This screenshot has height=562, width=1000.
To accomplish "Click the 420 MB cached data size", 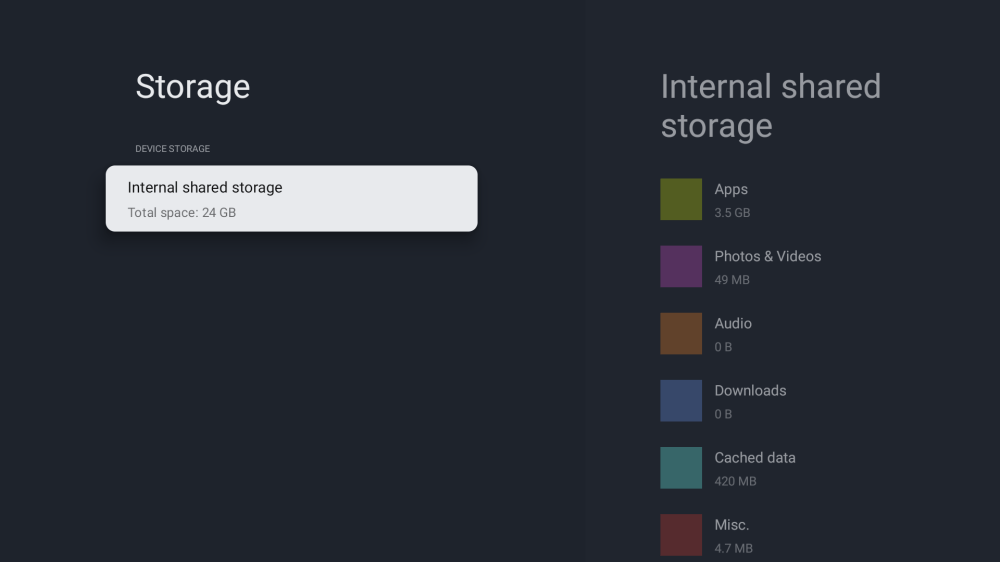I will 735,481.
